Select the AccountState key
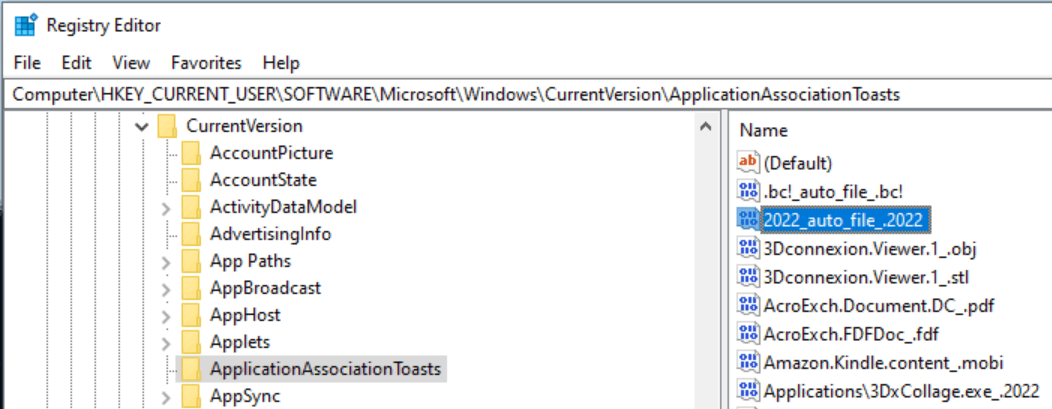The width and height of the screenshot is (1052, 409). (x=263, y=180)
